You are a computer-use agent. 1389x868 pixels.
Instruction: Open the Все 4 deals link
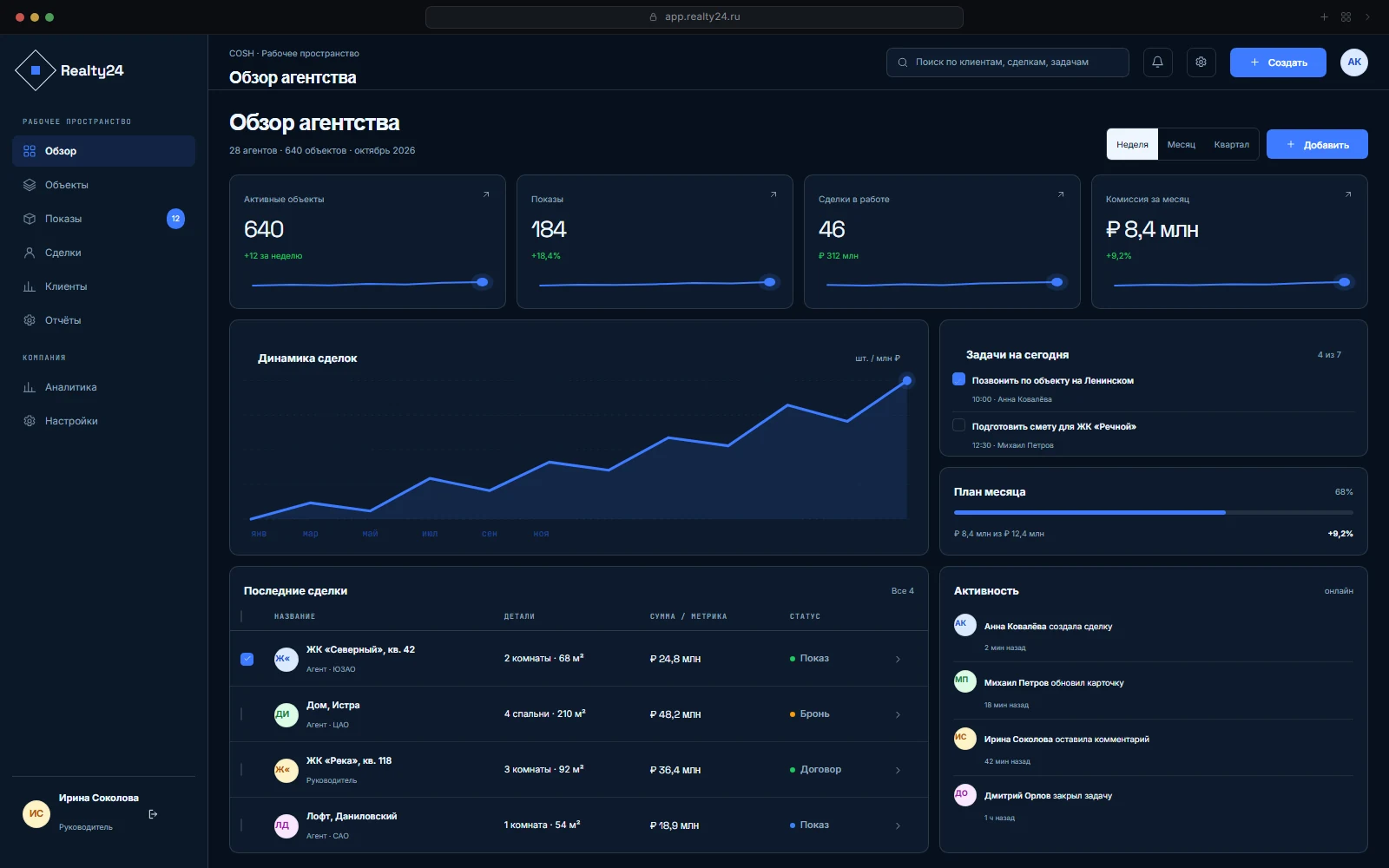(903, 591)
